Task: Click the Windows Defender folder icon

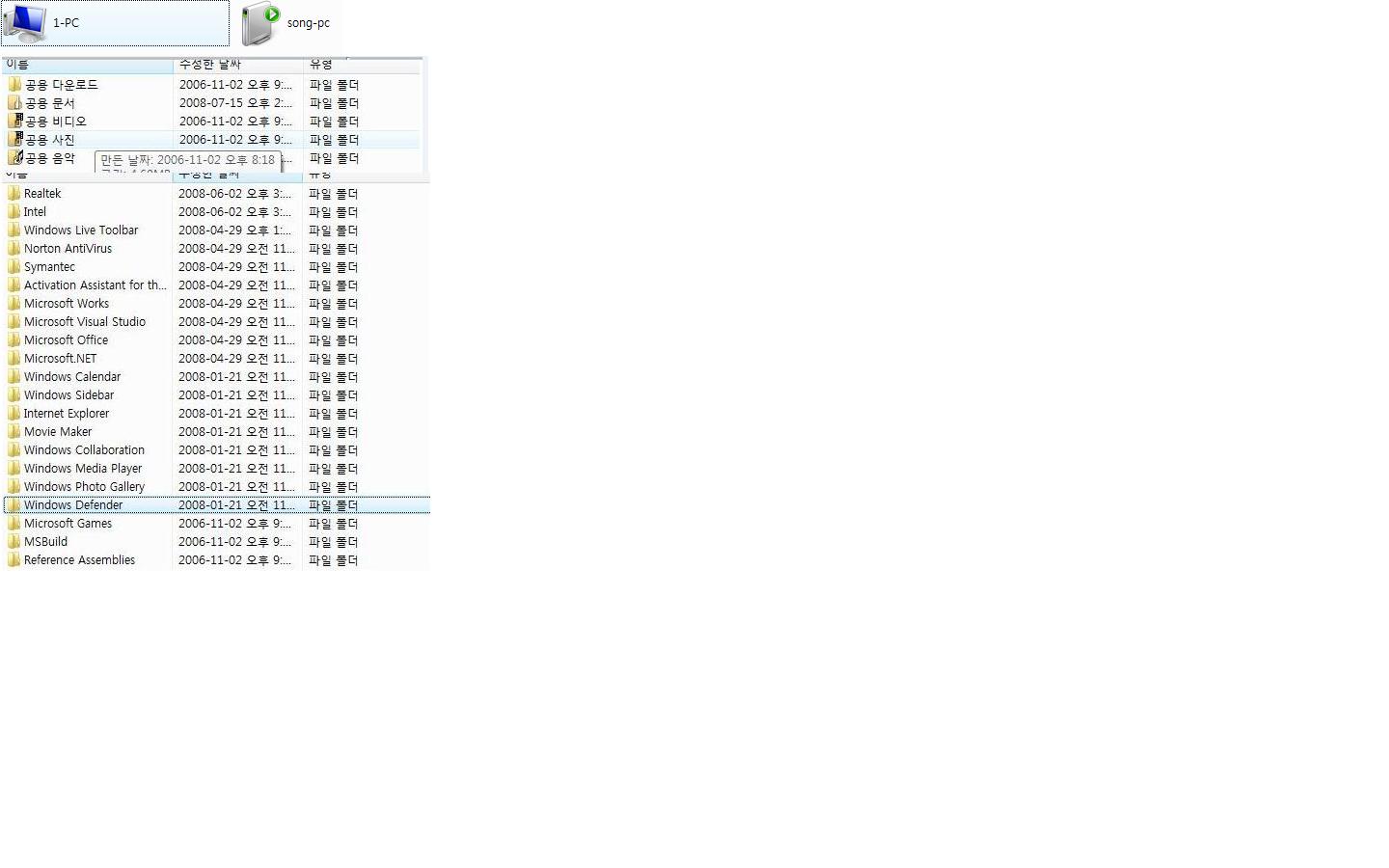Action: coord(14,505)
